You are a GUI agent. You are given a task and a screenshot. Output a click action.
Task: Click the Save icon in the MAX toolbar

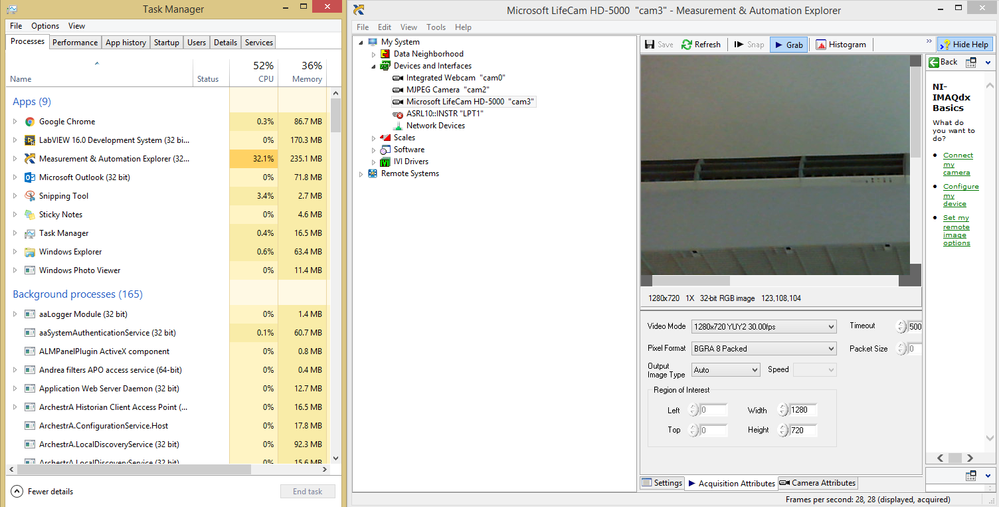pos(649,45)
